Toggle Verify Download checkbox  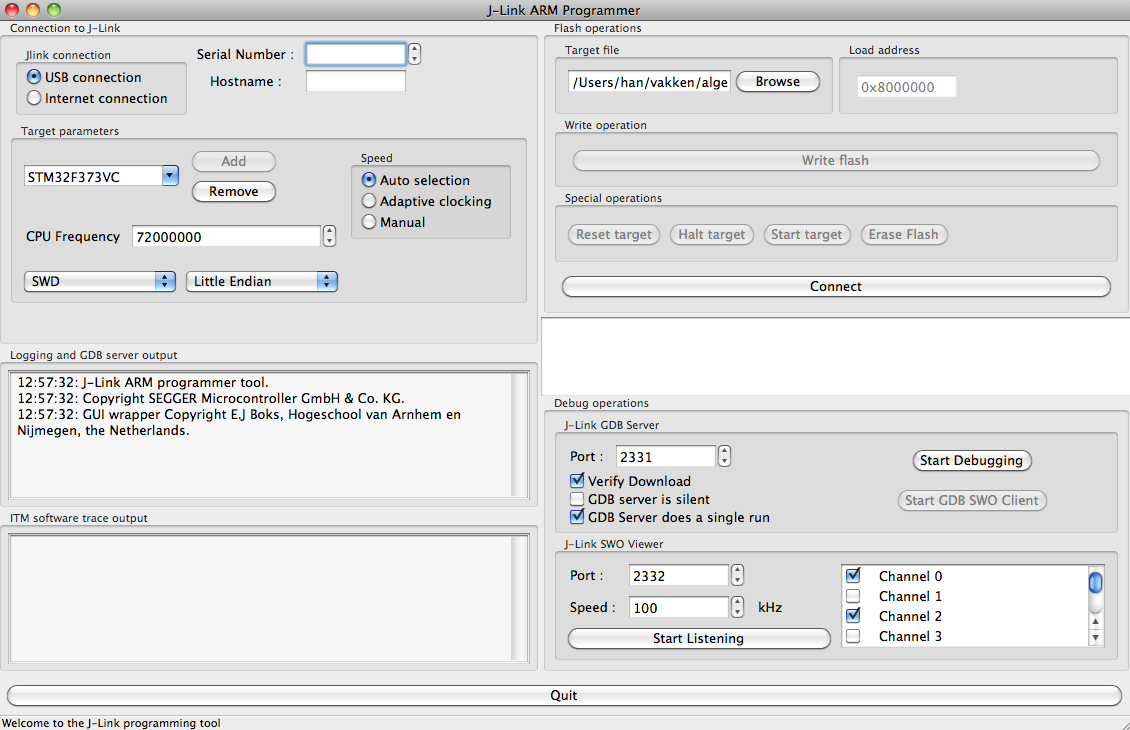[x=577, y=480]
